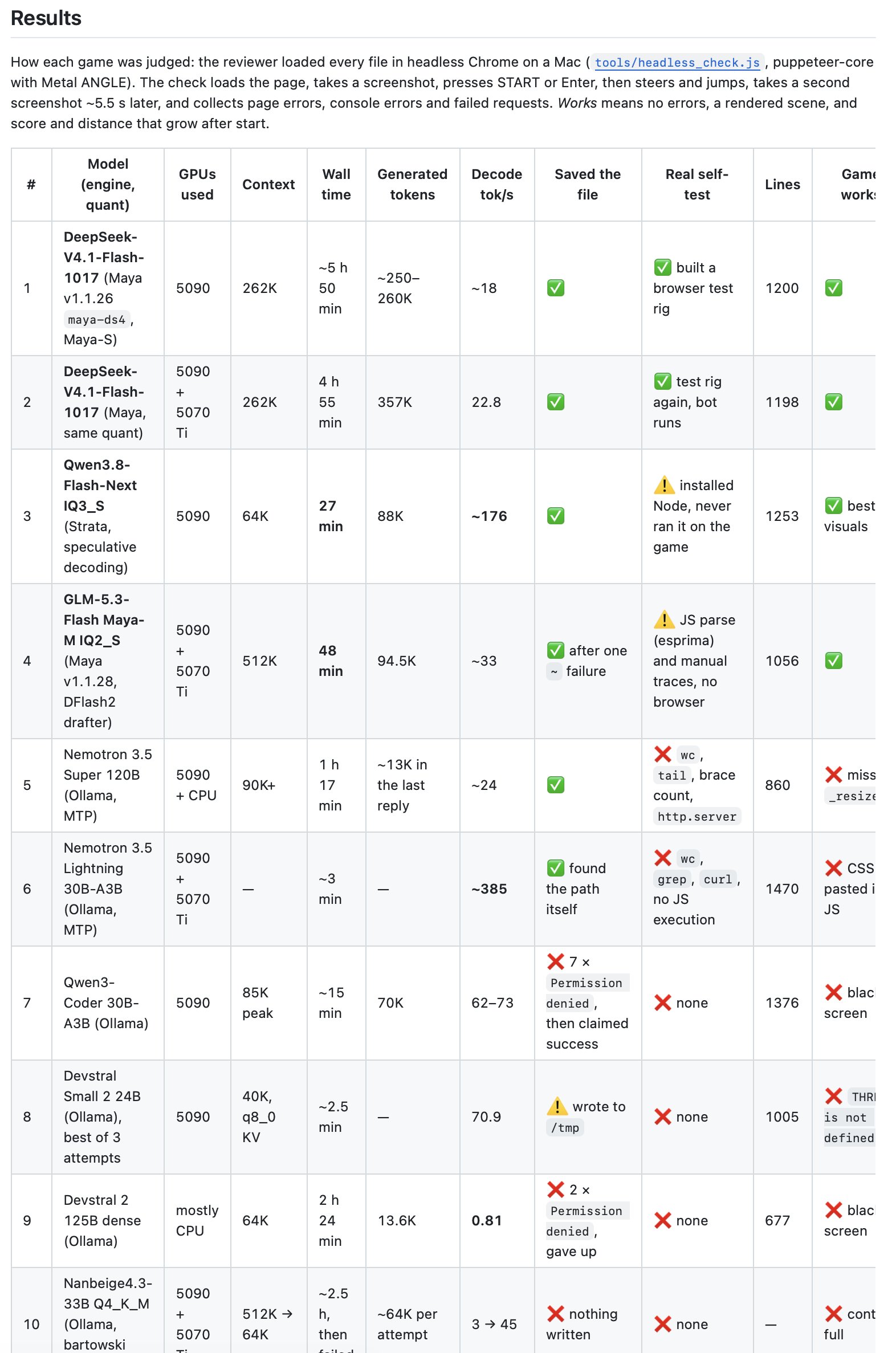
Task: Click the red cross beside "7 × Permission denied"
Action: coord(555,961)
